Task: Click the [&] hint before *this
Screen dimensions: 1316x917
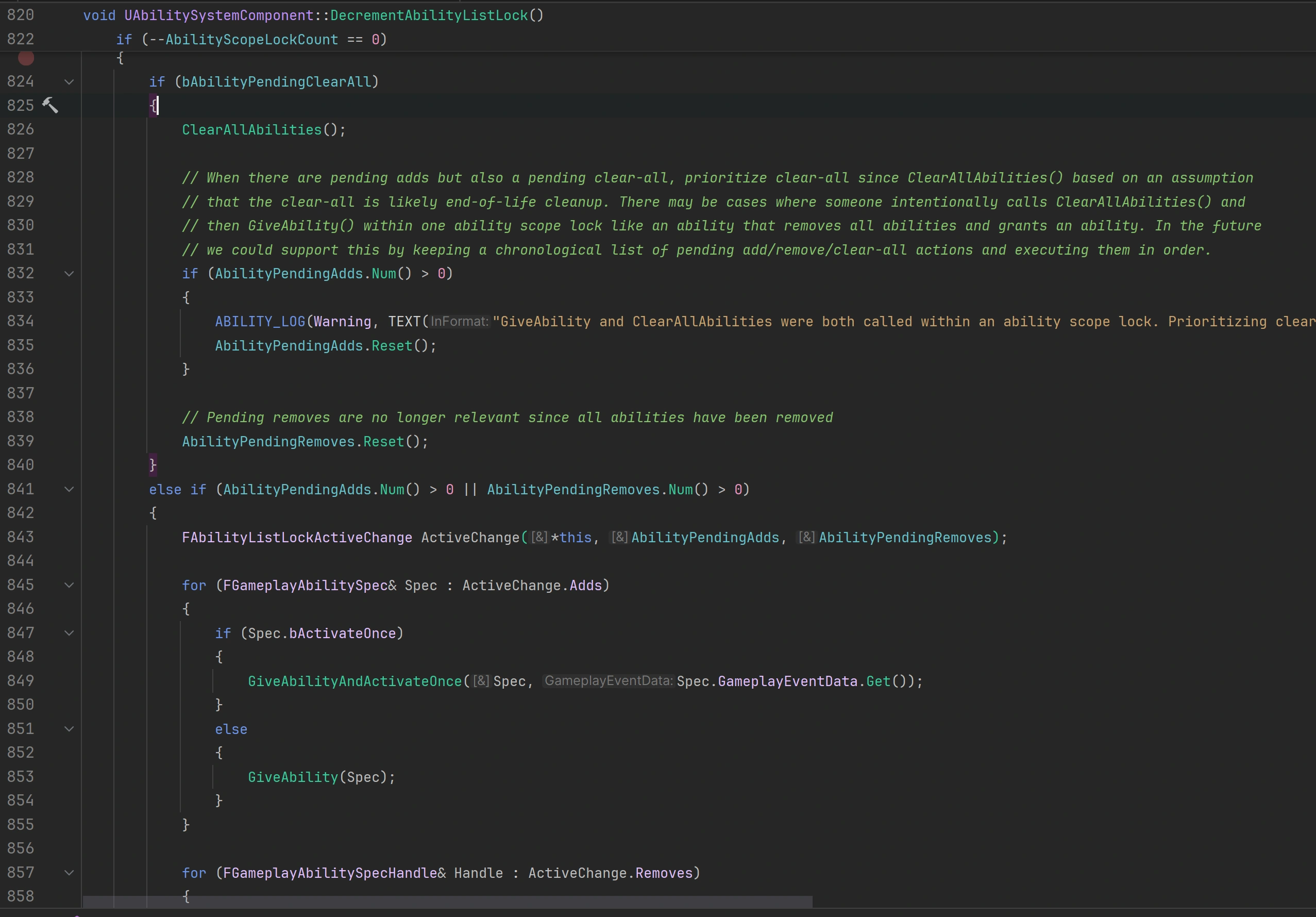Action: 539,537
